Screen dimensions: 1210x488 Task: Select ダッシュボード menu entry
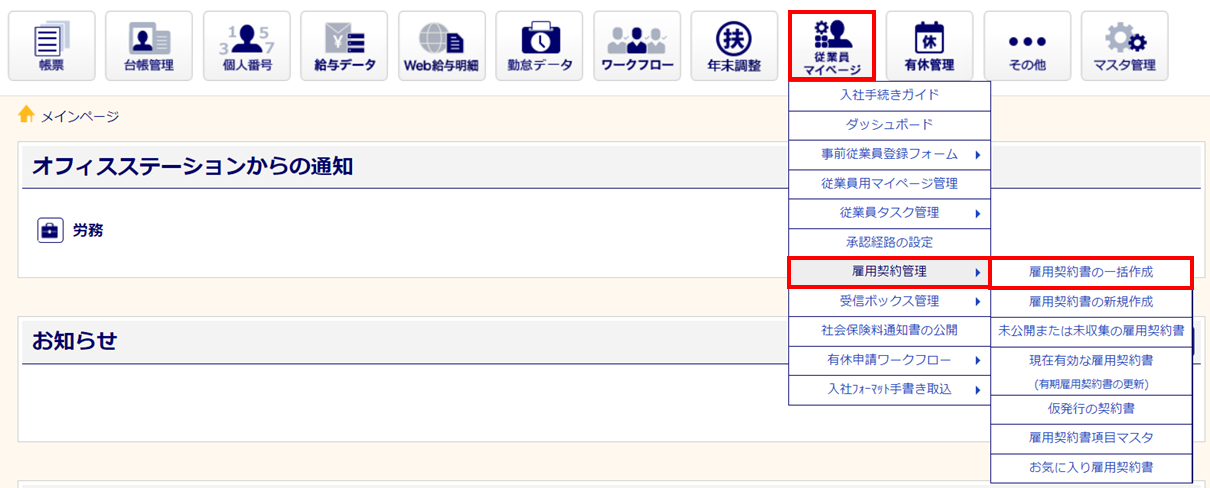pyautogui.click(x=889, y=125)
